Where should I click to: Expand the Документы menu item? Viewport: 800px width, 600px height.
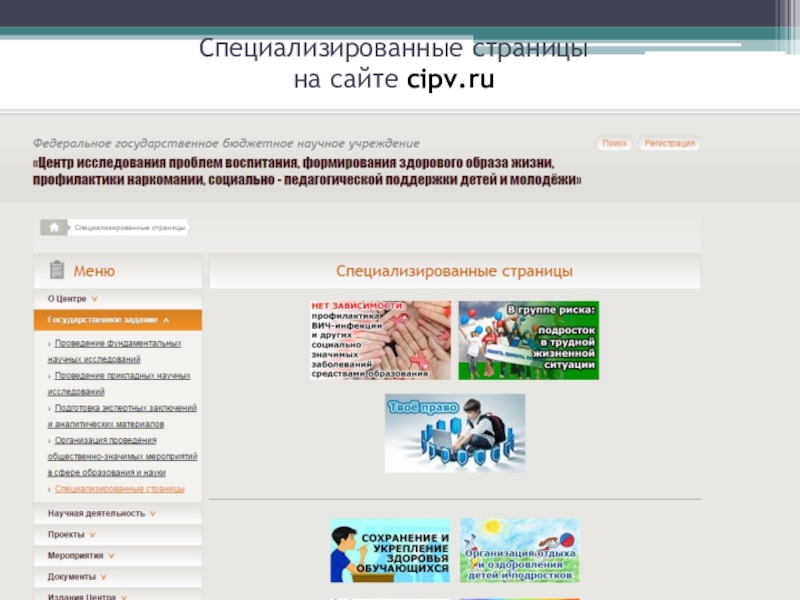tap(118, 577)
